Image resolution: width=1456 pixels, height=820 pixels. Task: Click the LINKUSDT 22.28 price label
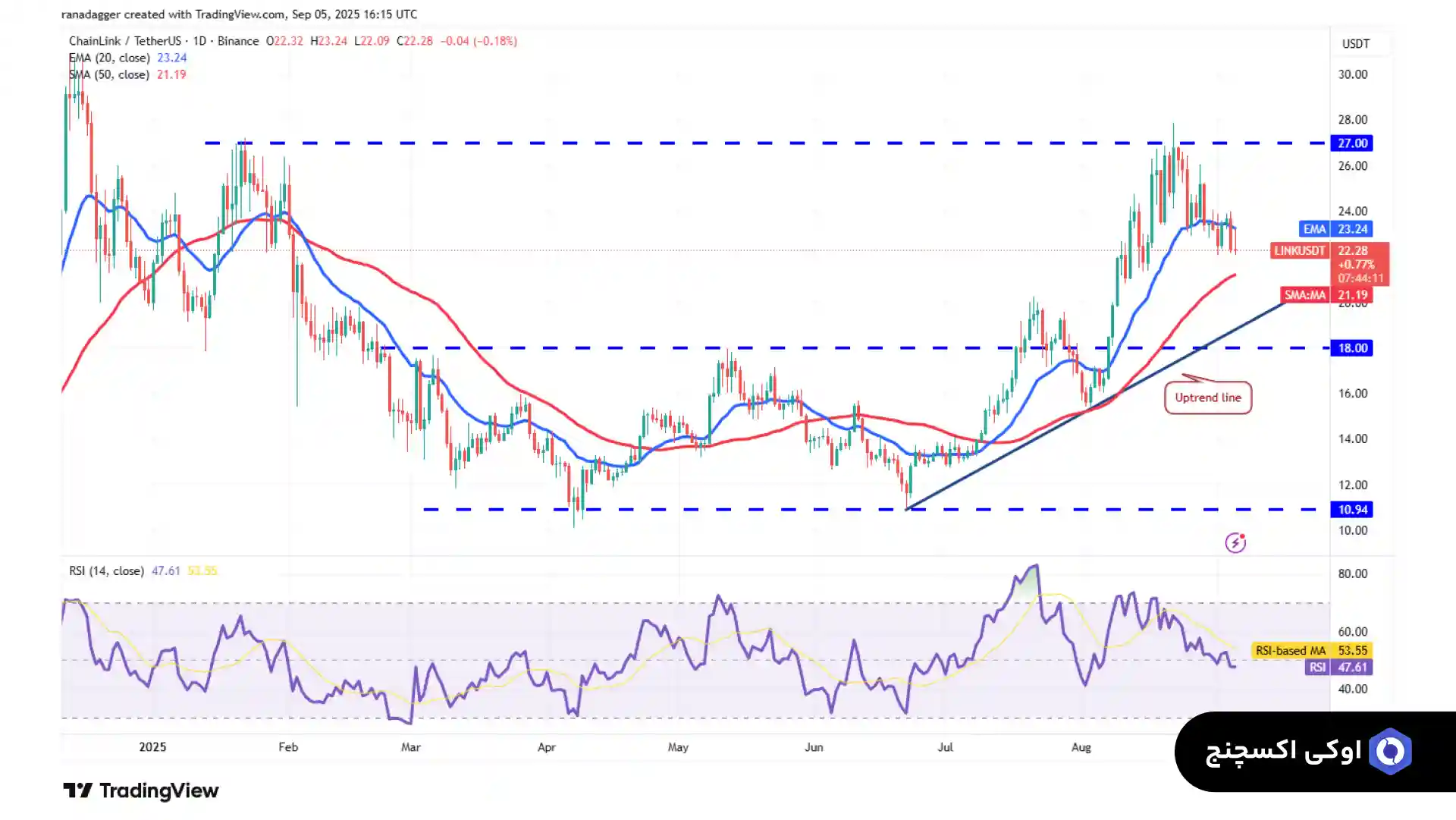[x=1329, y=250]
